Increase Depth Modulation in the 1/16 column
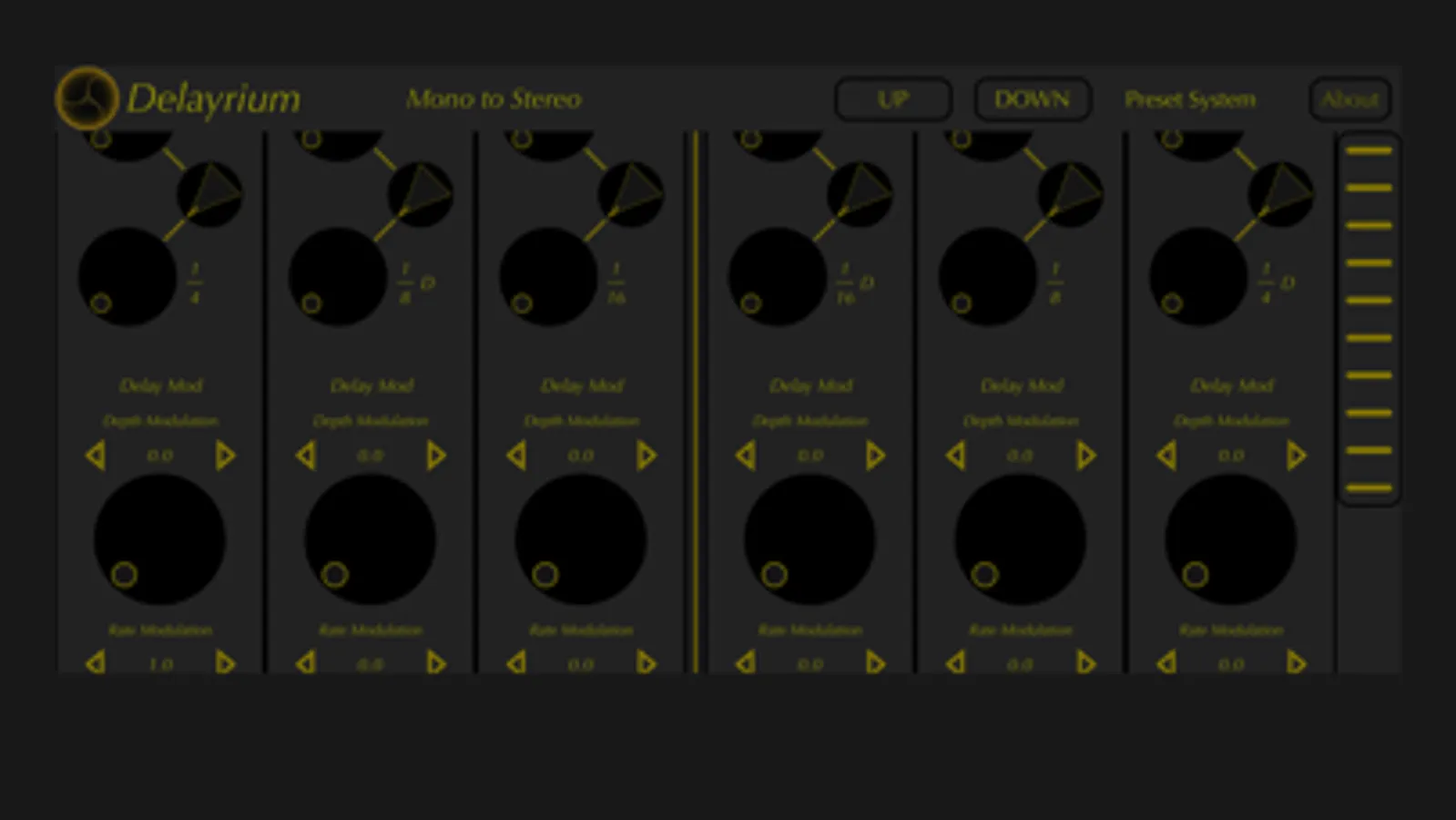Screen dimensions: 1456x820 pos(646,456)
